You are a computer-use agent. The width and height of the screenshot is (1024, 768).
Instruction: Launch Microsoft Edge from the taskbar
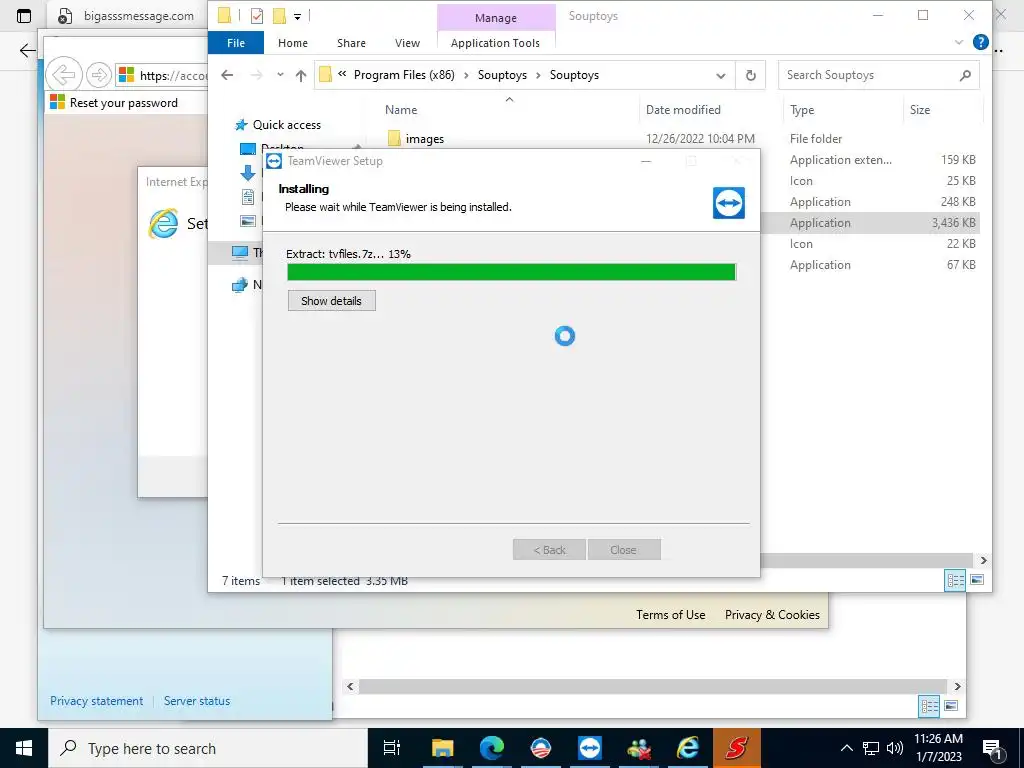(x=492, y=748)
